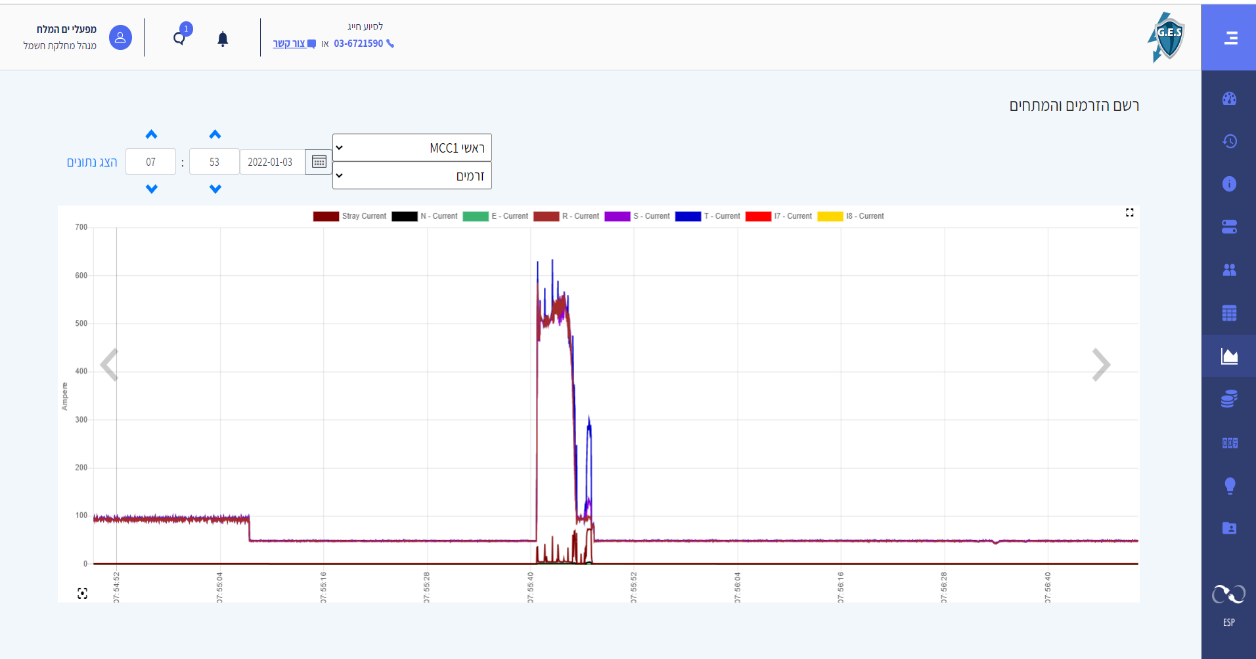Open the dashboard gauge sidebar icon
This screenshot has width=1256, height=659.
(x=1229, y=99)
